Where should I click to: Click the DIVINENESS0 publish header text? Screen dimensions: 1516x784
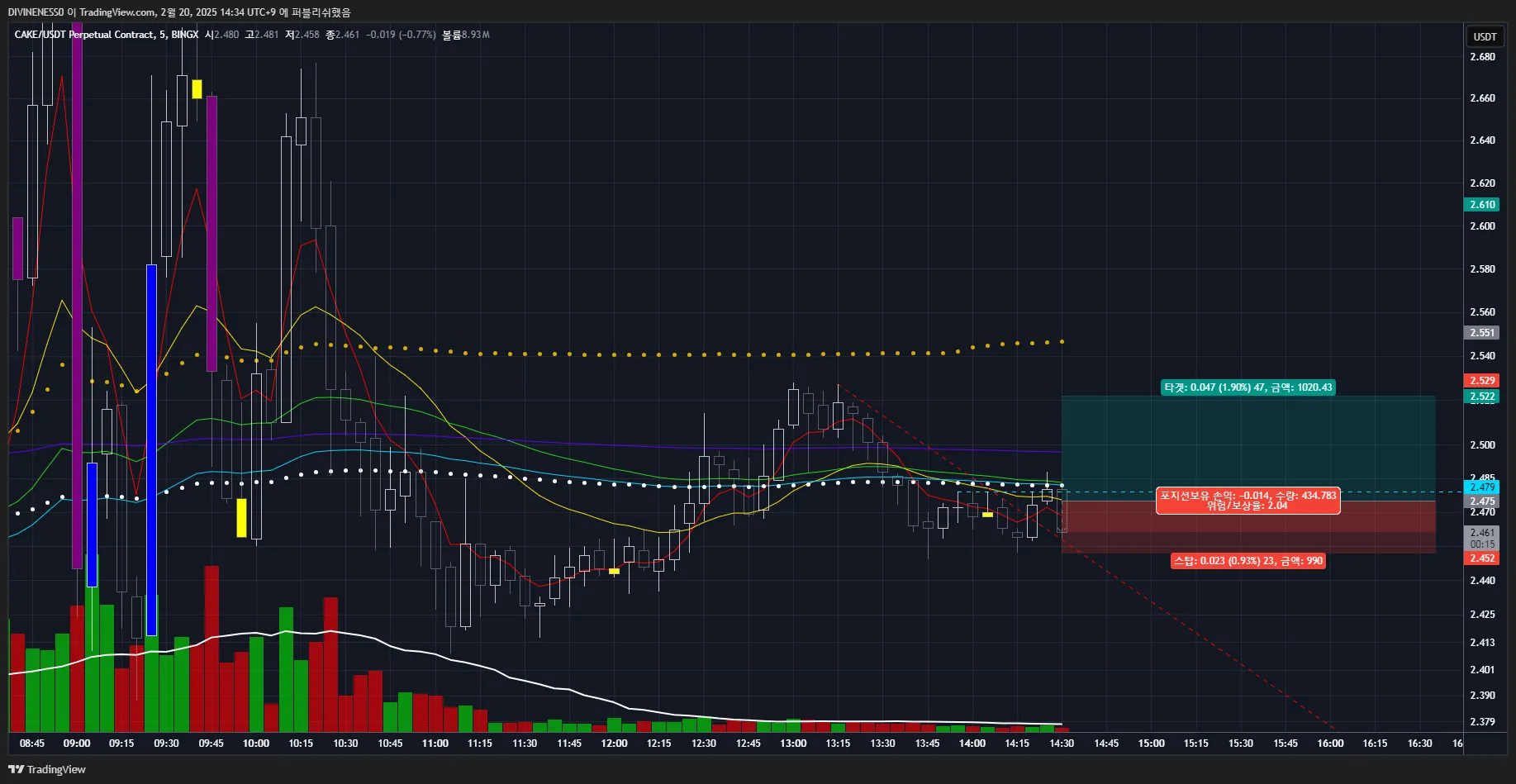click(179, 12)
